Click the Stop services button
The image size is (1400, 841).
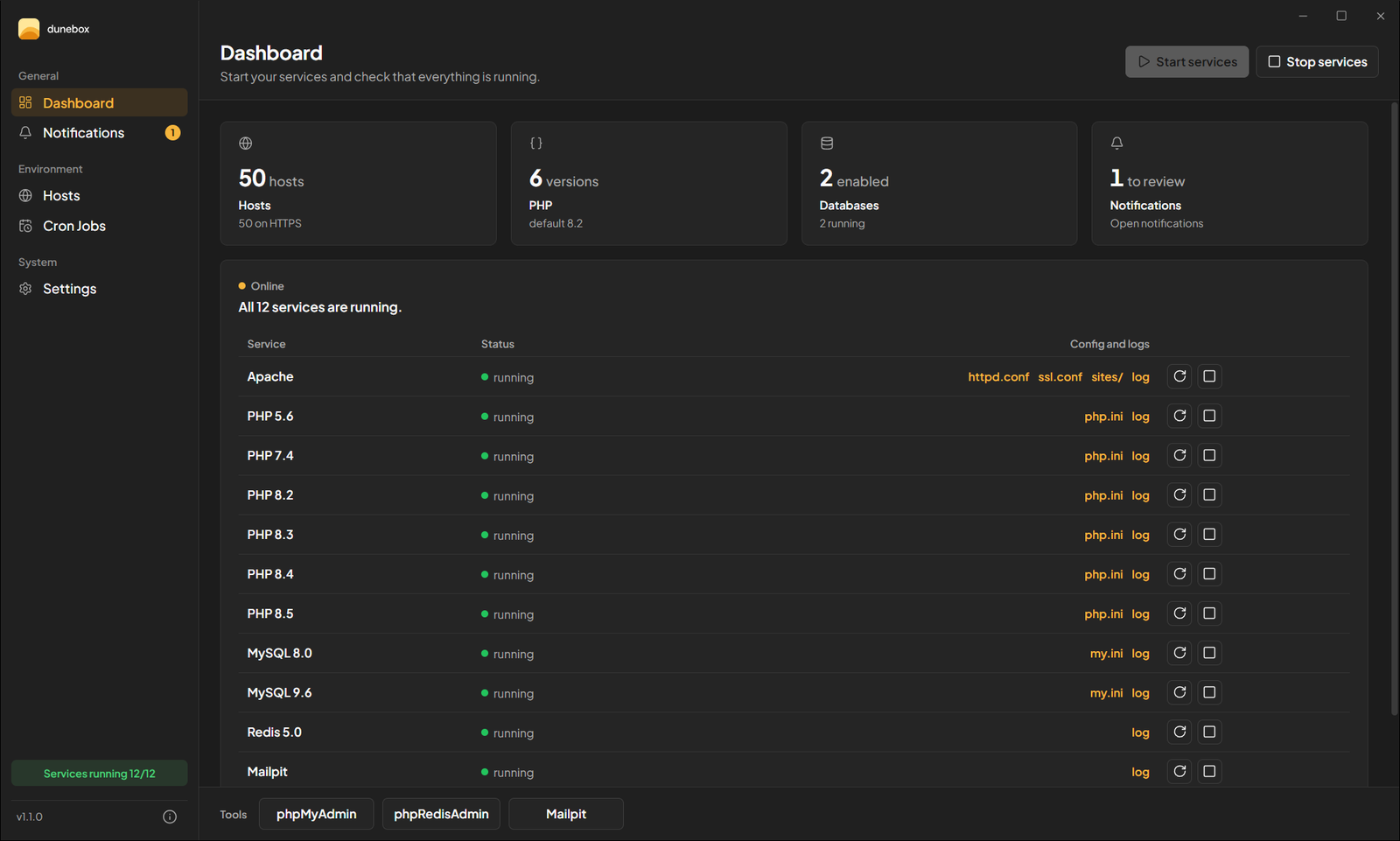1317,61
